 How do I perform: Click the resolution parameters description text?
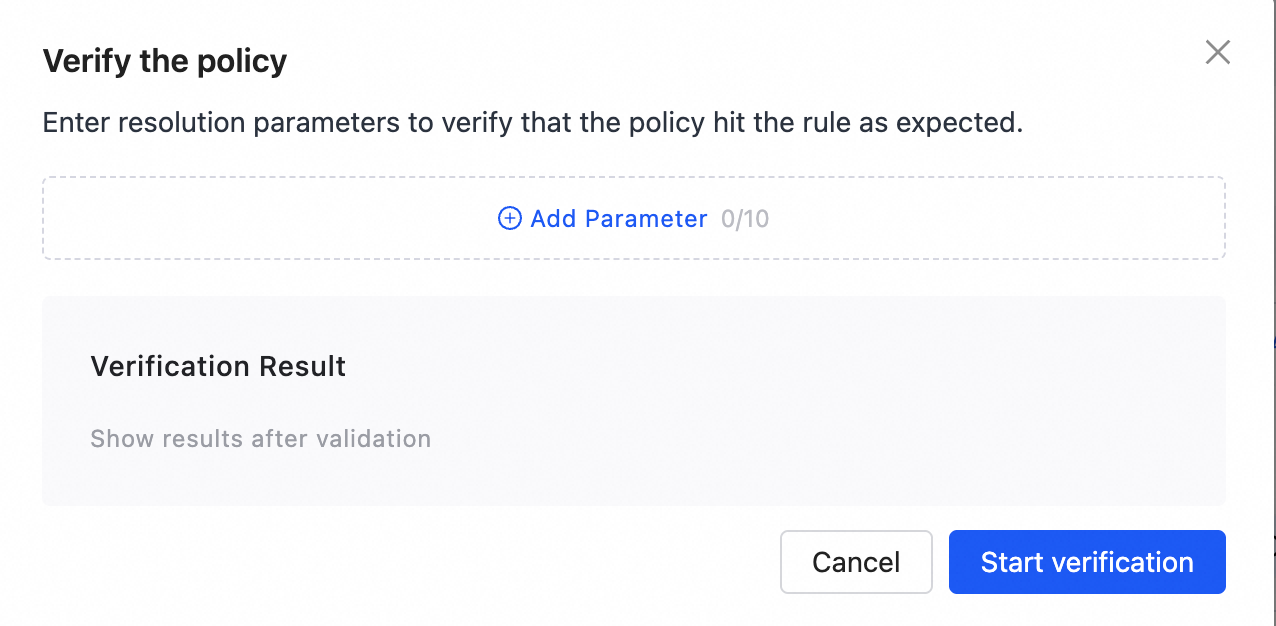(533, 123)
